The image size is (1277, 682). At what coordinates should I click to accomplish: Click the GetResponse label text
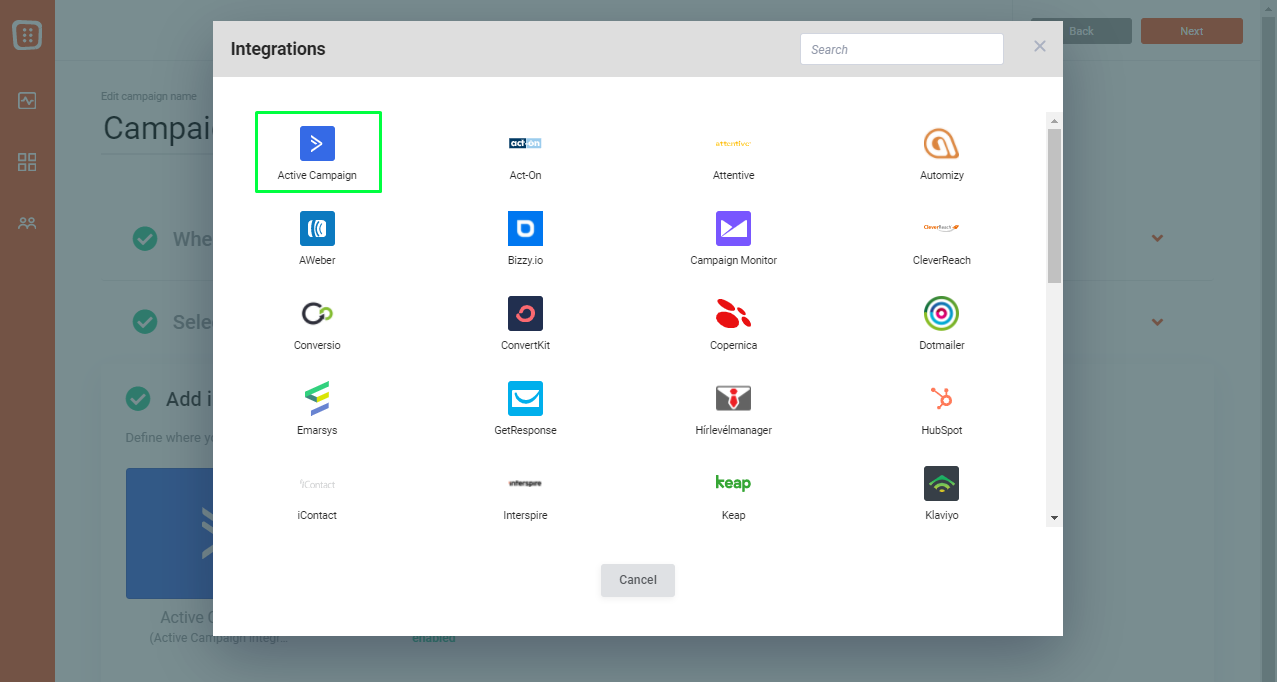pos(525,430)
